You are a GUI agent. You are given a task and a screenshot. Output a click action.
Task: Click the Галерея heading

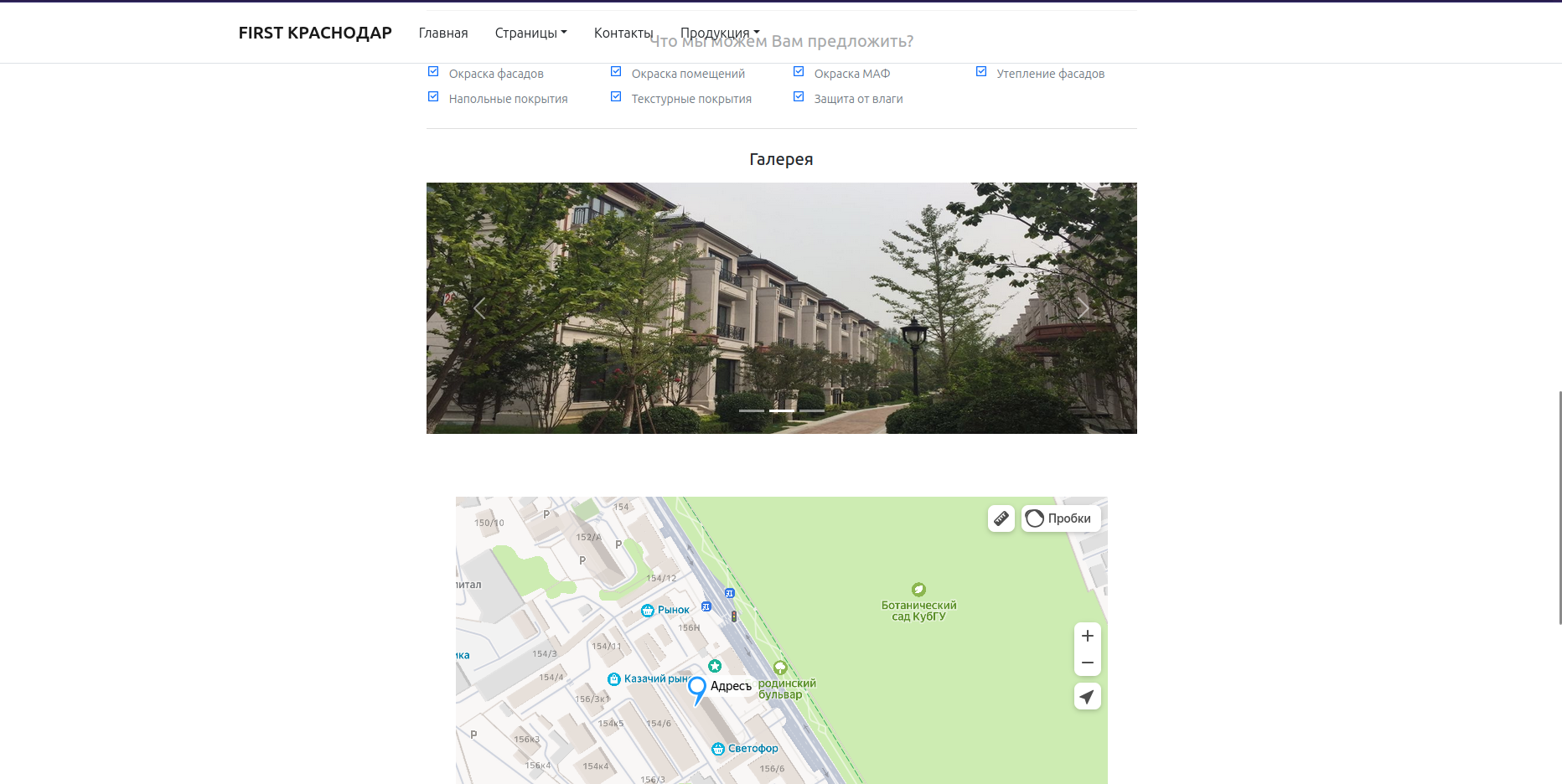(781, 159)
